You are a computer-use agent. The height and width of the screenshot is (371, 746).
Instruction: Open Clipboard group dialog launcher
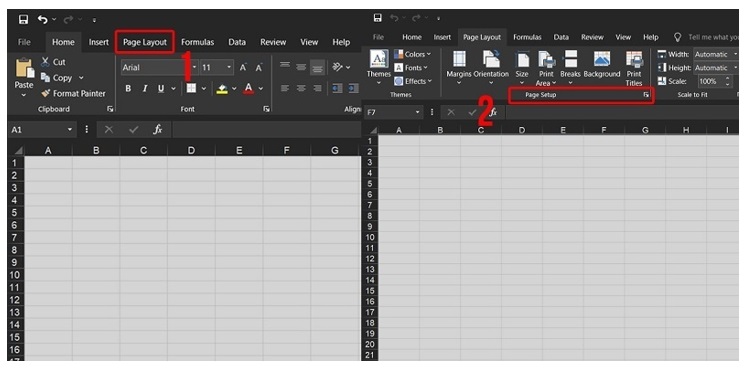tap(110, 109)
